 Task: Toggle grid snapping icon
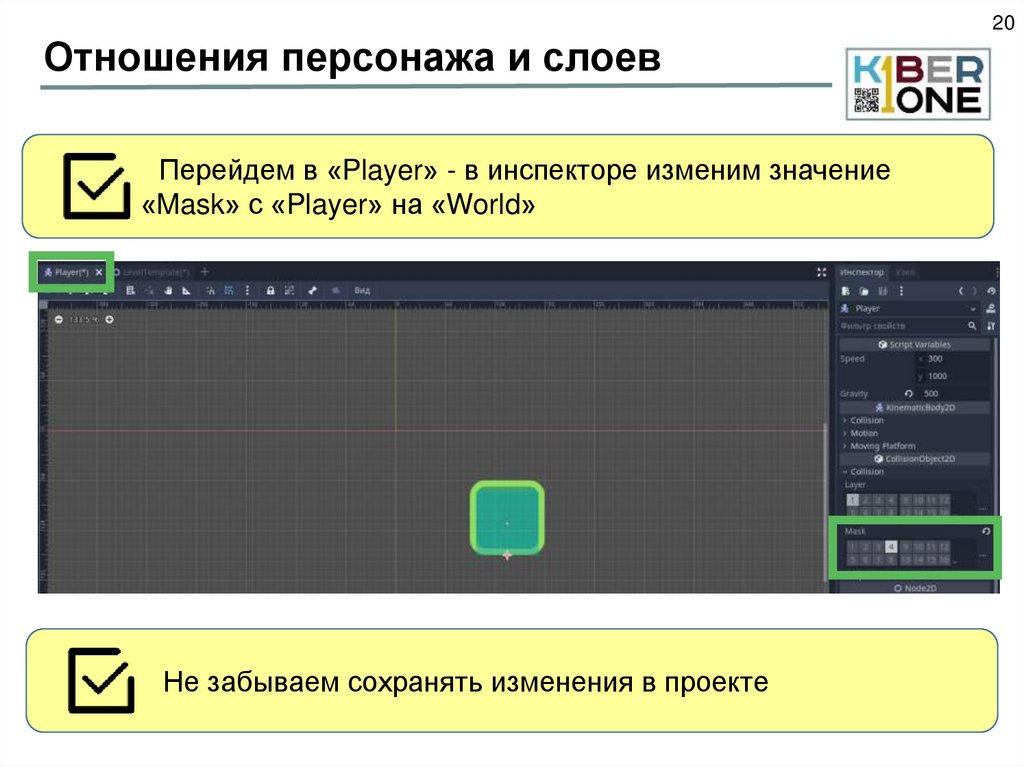[229, 290]
